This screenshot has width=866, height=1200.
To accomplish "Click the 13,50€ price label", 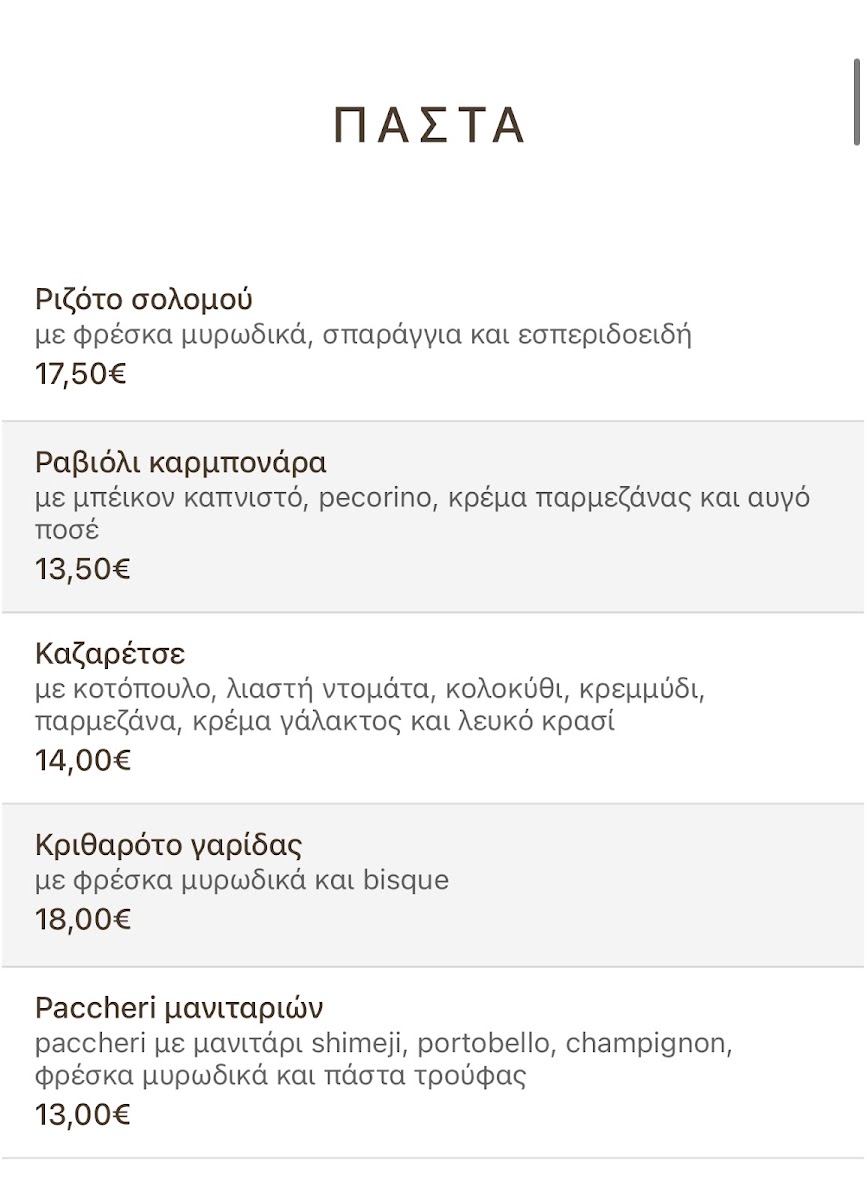I will [83, 569].
